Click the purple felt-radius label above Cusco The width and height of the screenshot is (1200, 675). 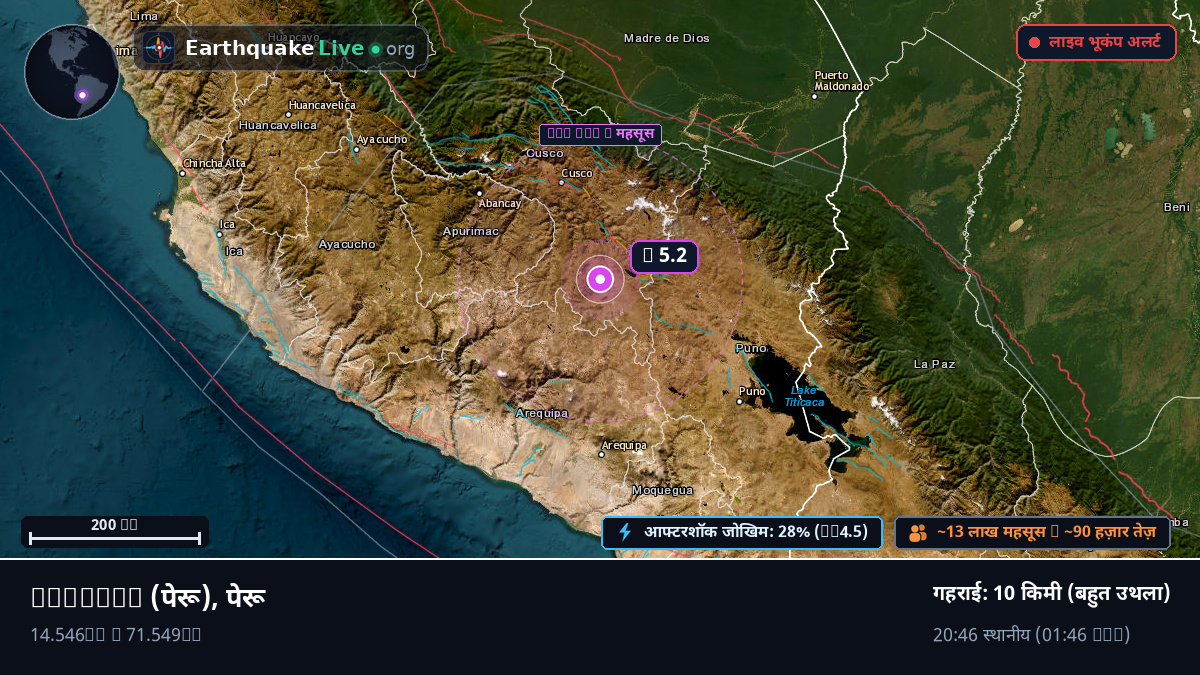(x=600, y=134)
